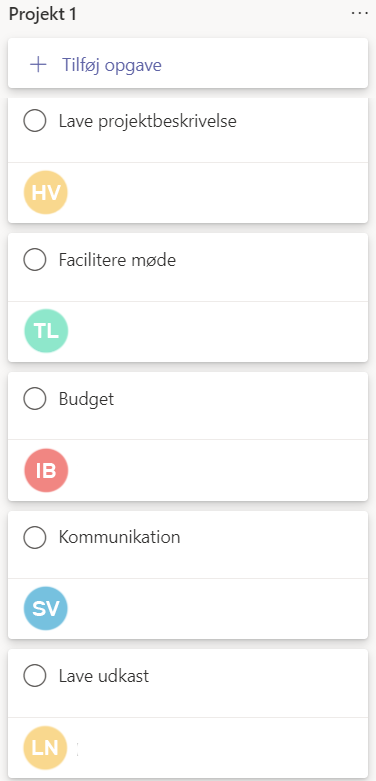Screen dimensions: 376x781
Task: Open the Facilitere møde task title
Action: click(x=117, y=260)
